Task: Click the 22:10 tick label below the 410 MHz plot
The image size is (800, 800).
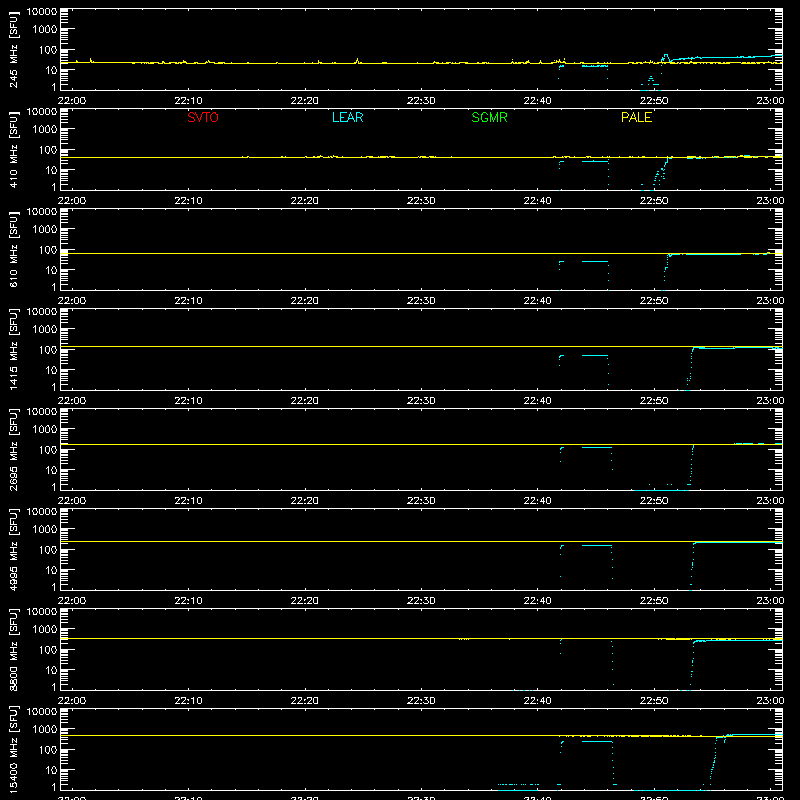Action: click(x=188, y=201)
